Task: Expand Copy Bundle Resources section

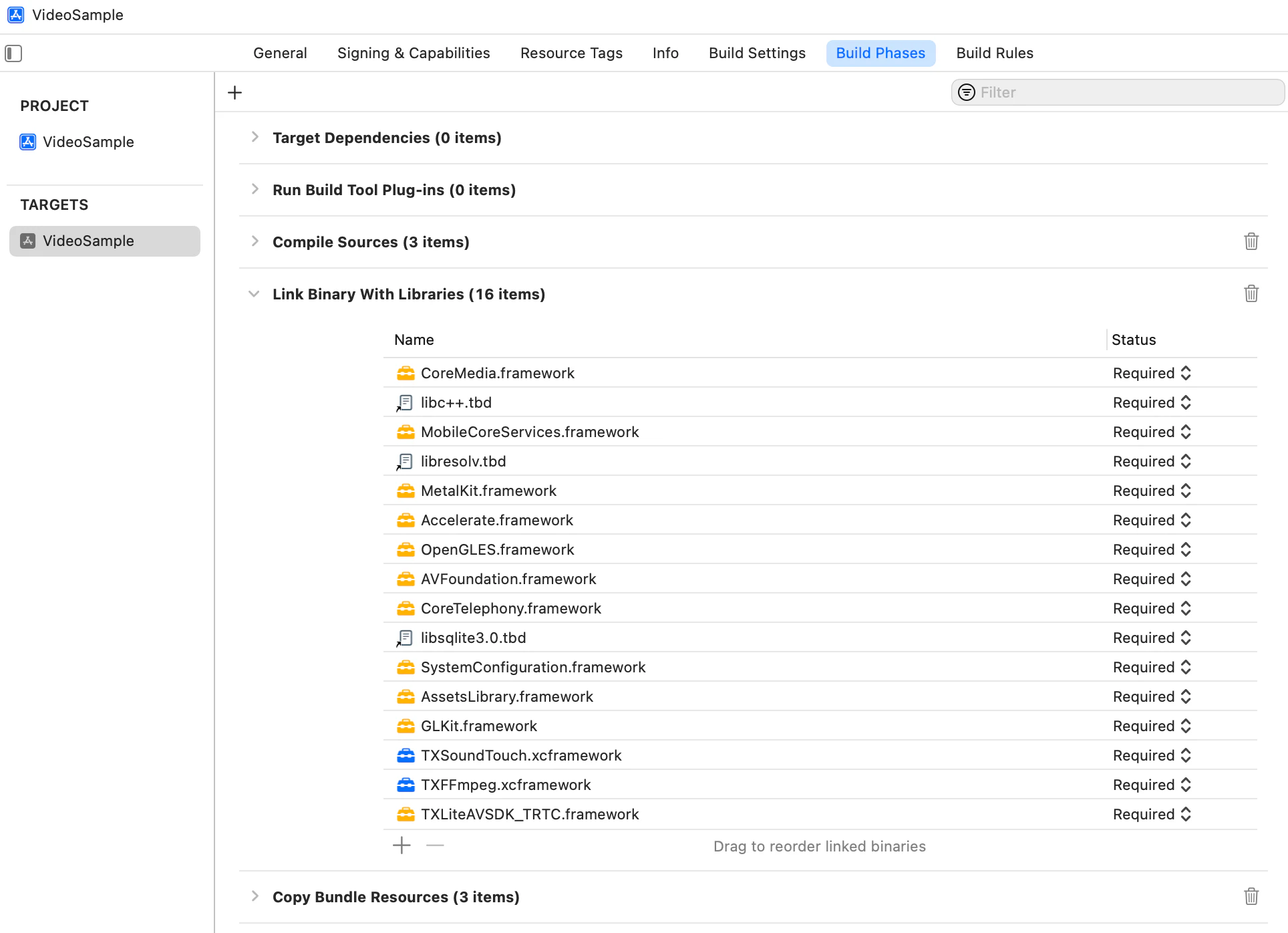Action: point(255,896)
